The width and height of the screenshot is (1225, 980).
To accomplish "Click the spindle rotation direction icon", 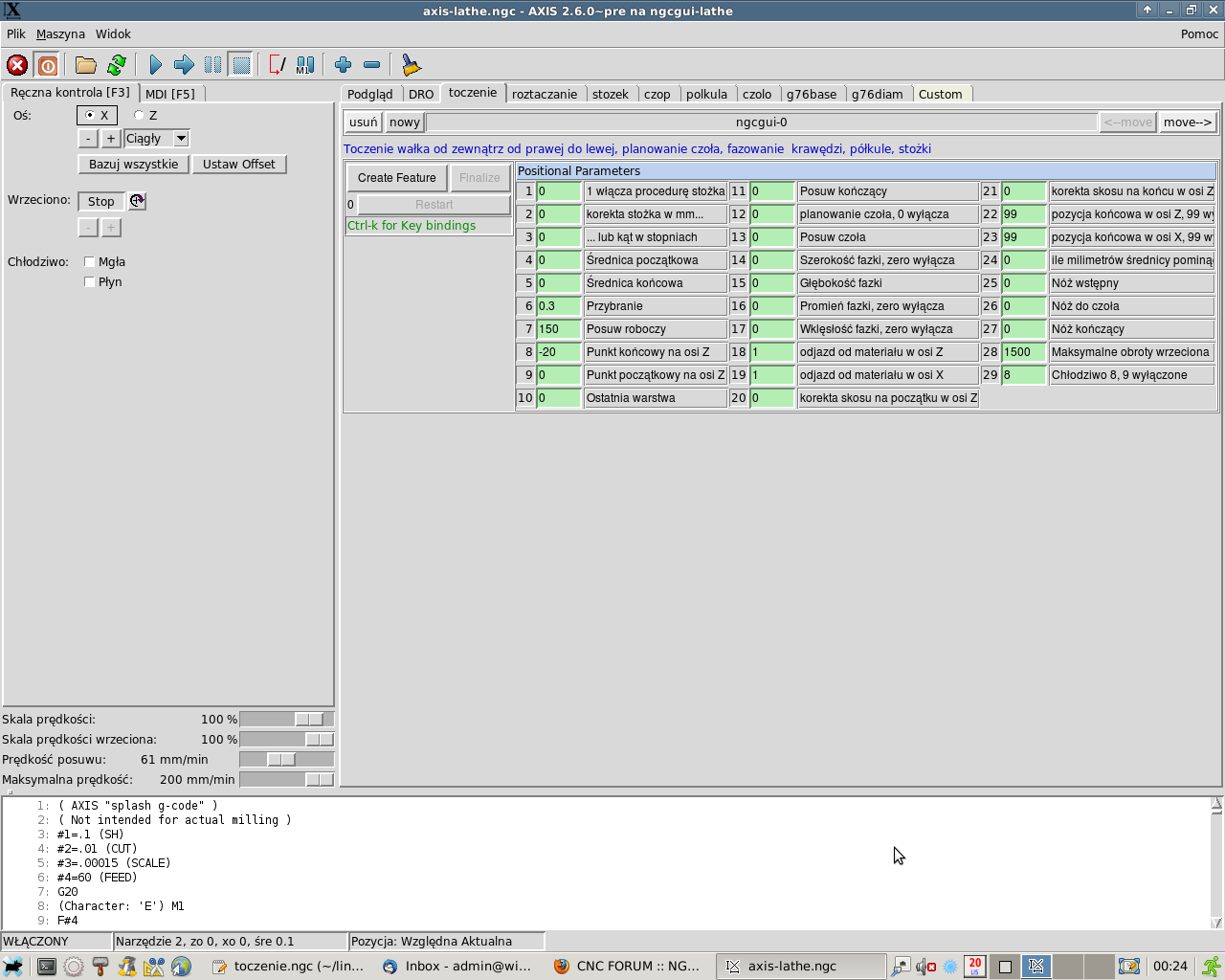I will pyautogui.click(x=137, y=201).
